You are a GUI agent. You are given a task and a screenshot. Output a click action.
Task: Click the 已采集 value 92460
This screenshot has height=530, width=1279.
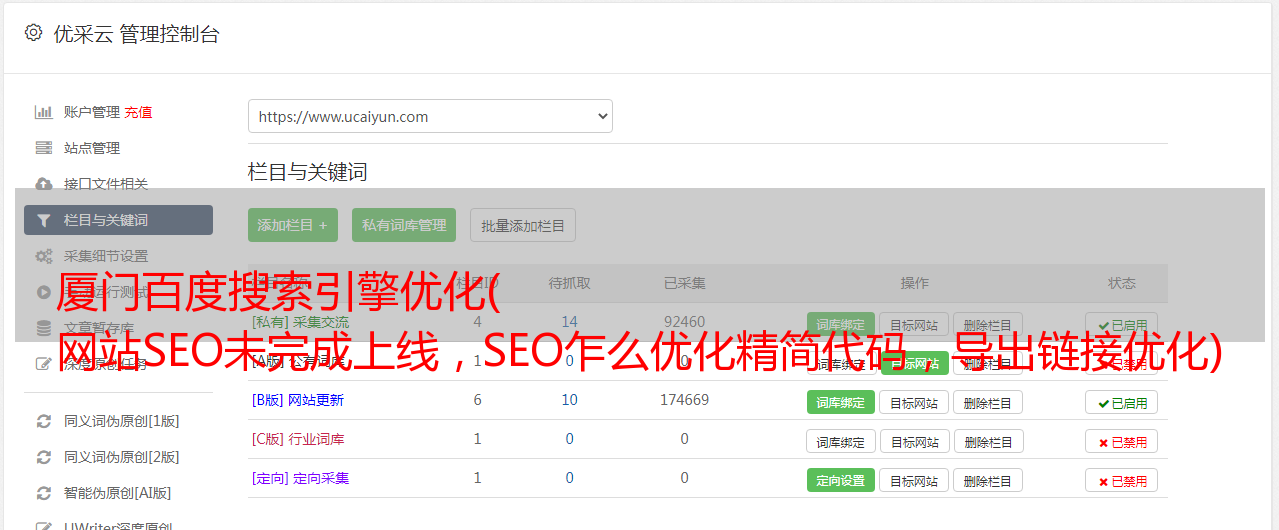pyautogui.click(x=684, y=322)
